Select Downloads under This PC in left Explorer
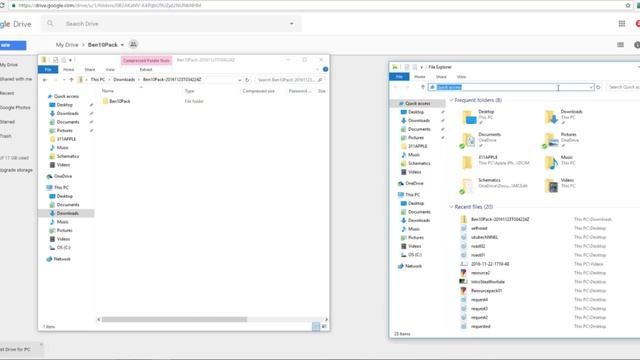 coord(67,213)
